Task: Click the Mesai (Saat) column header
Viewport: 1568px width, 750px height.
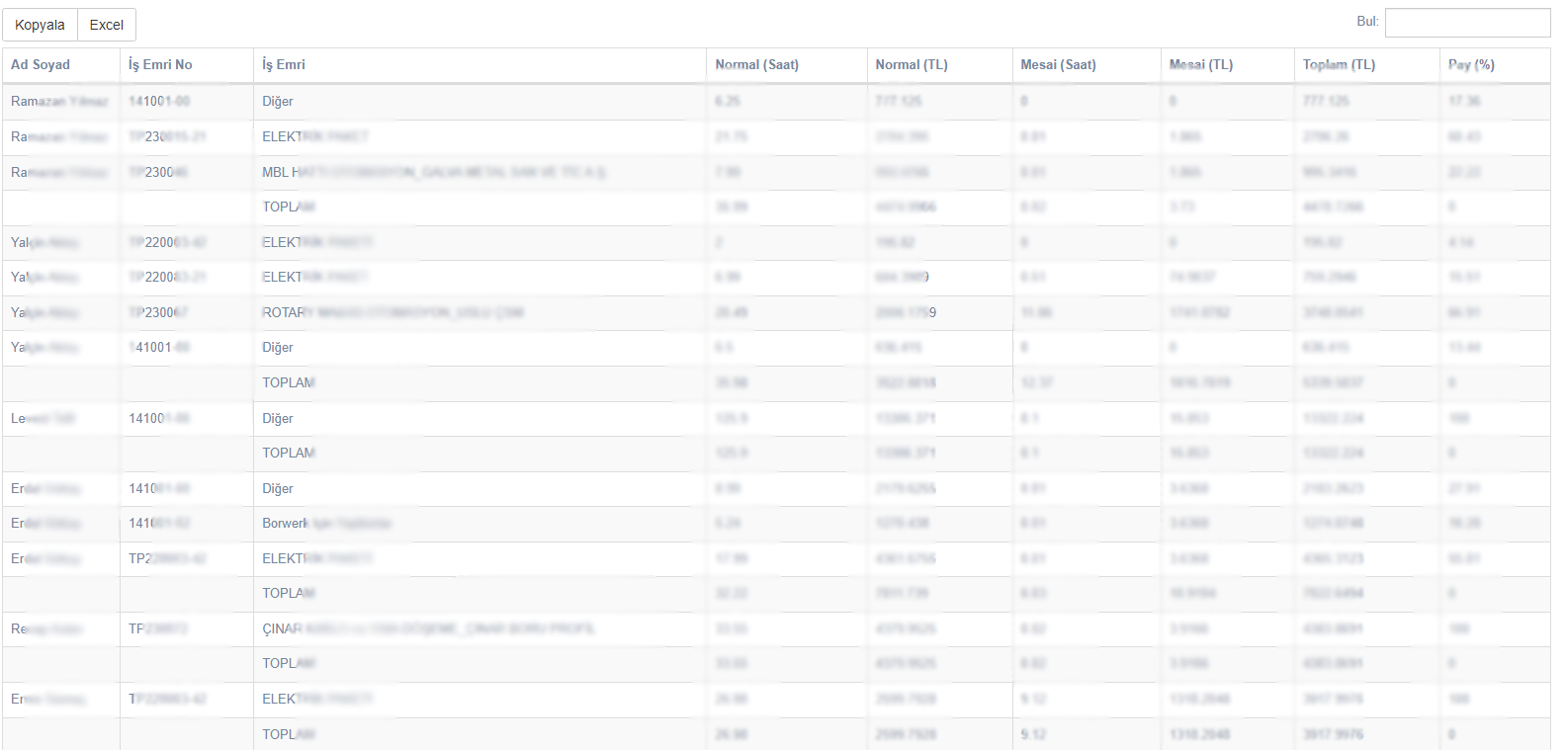Action: tap(1058, 64)
